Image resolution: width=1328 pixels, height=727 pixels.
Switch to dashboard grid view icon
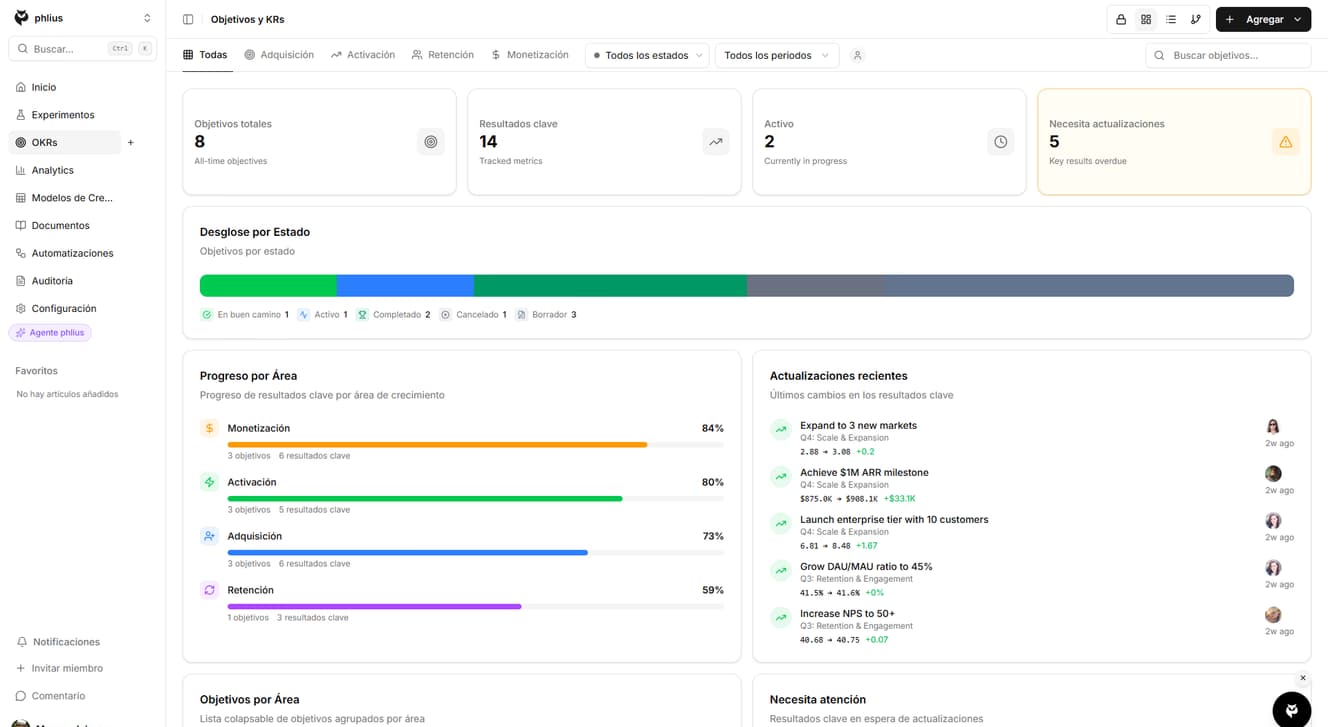coord(1146,19)
